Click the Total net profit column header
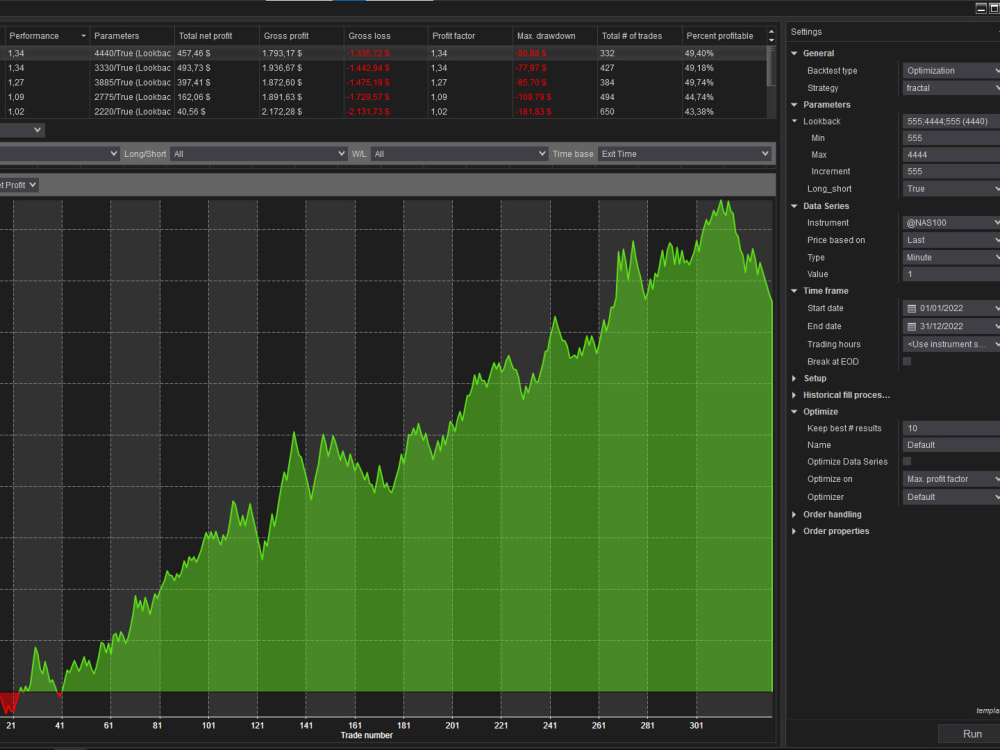The image size is (1000, 750). point(204,35)
